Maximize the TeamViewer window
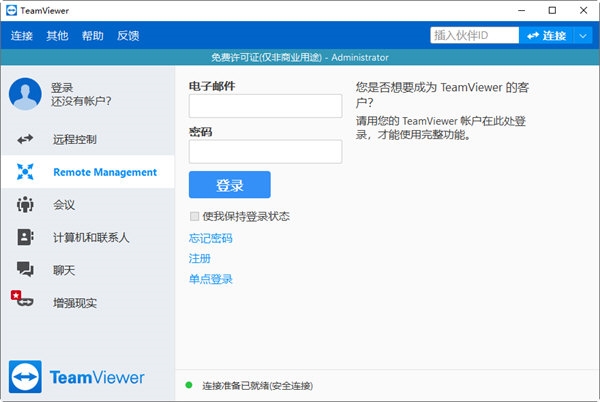 (x=552, y=10)
